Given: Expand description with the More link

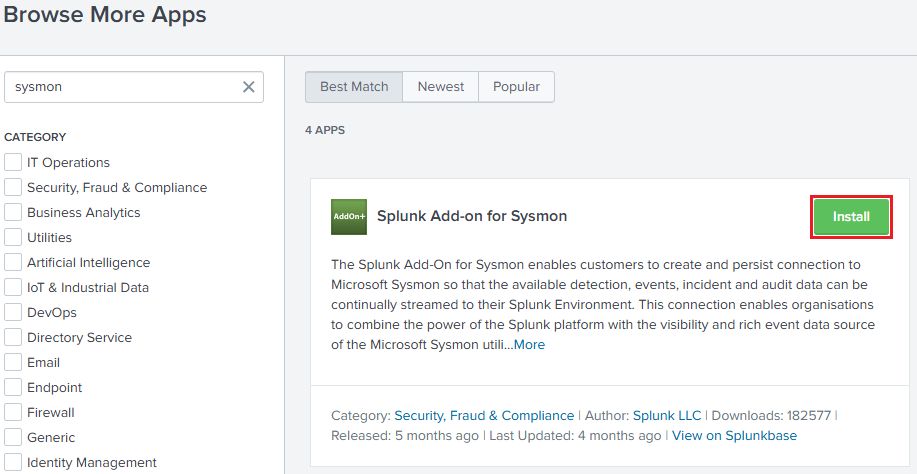Looking at the screenshot, I should point(529,345).
